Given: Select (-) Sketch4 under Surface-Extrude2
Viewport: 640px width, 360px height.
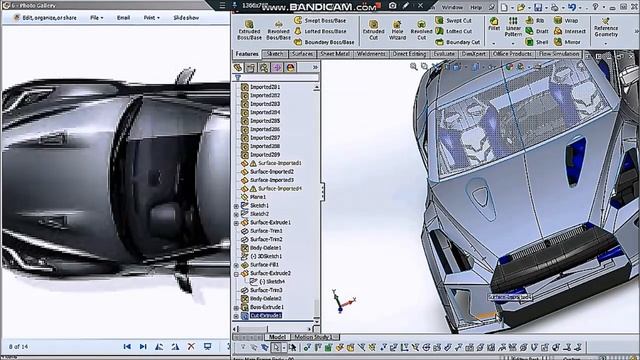Looking at the screenshot, I should (x=267, y=282).
